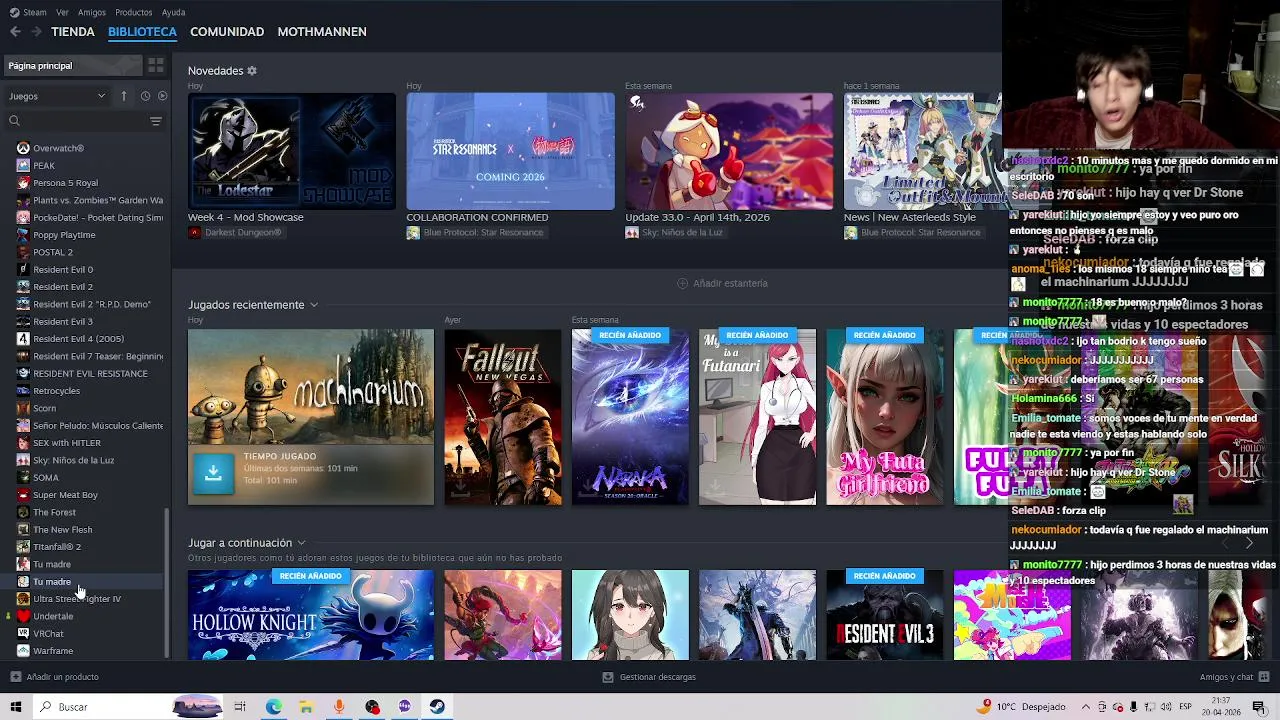Open the Productos menu
This screenshot has width=1280, height=720.
click(134, 12)
